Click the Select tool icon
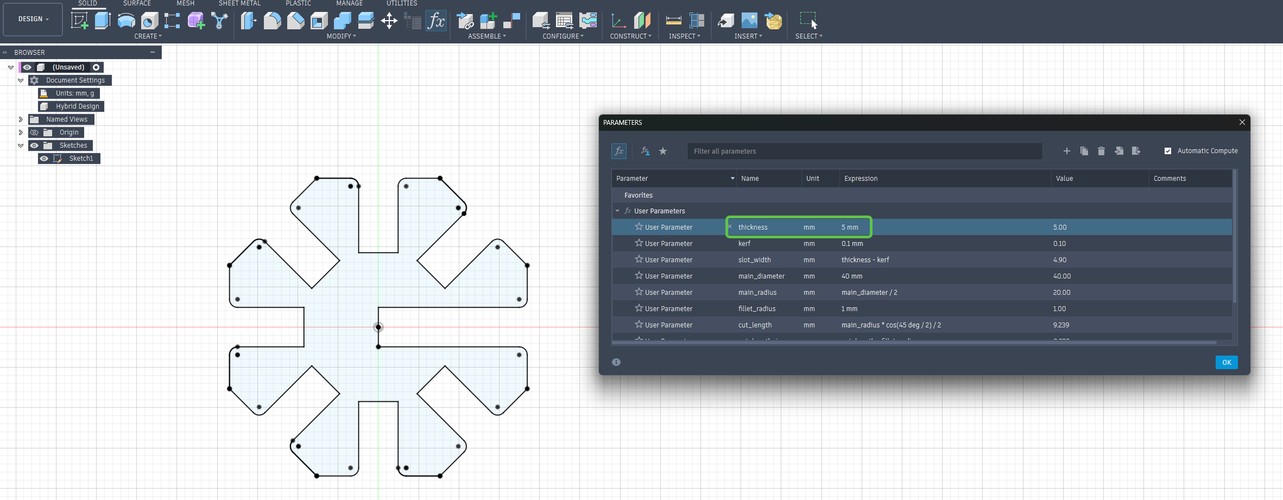The image size is (1283, 500). point(808,20)
